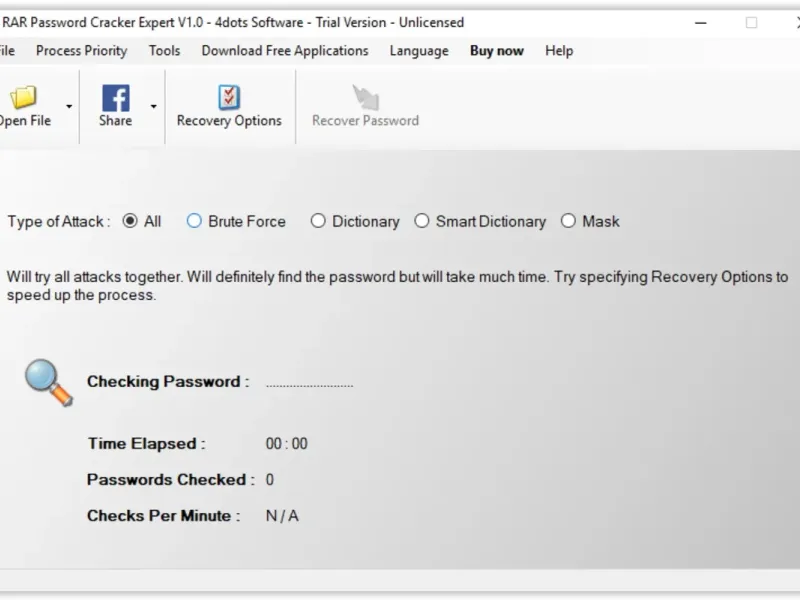The width and height of the screenshot is (800, 600).
Task: Expand the Open File dropdown arrow
Action: point(69,106)
